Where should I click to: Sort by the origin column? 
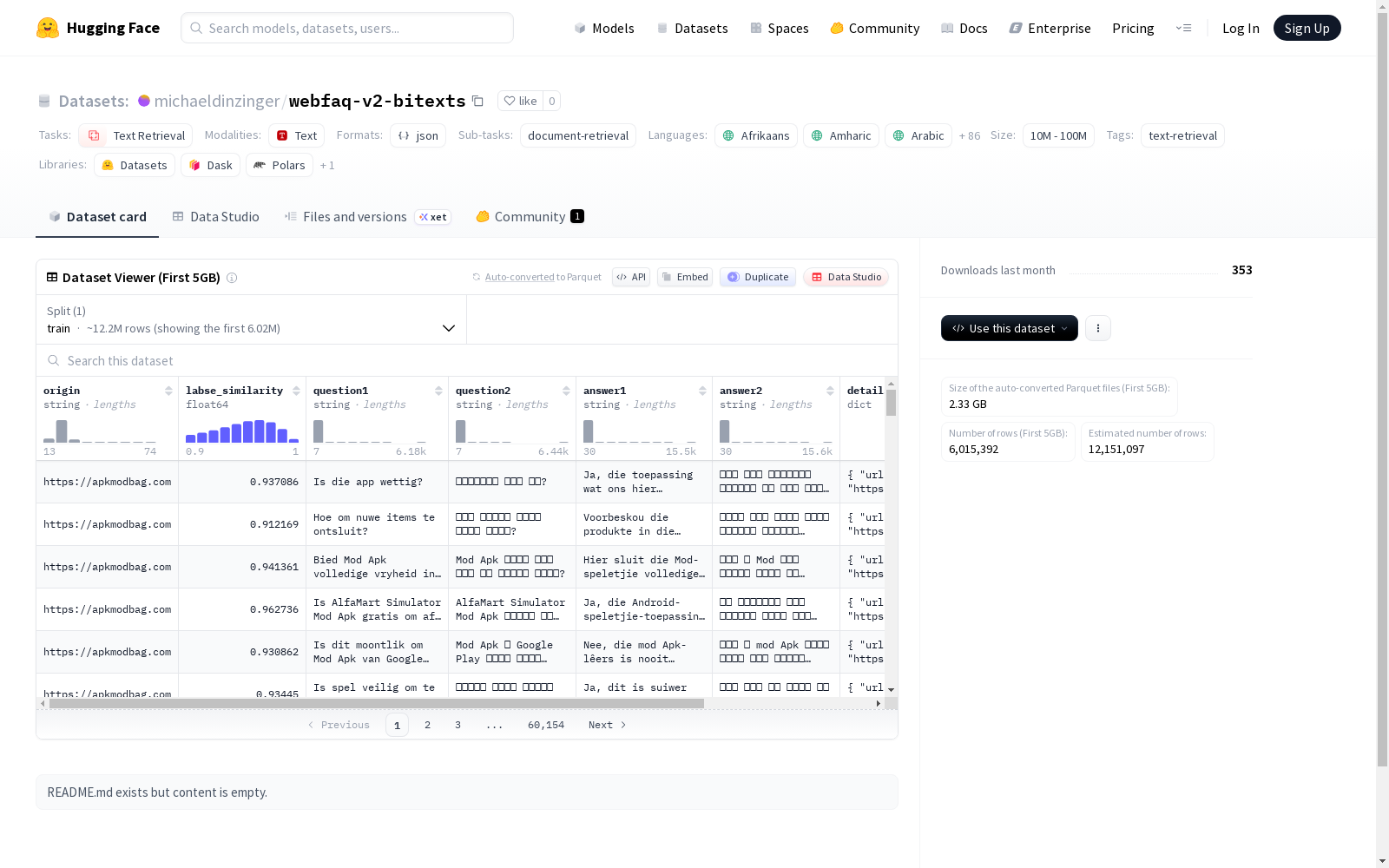click(x=168, y=391)
